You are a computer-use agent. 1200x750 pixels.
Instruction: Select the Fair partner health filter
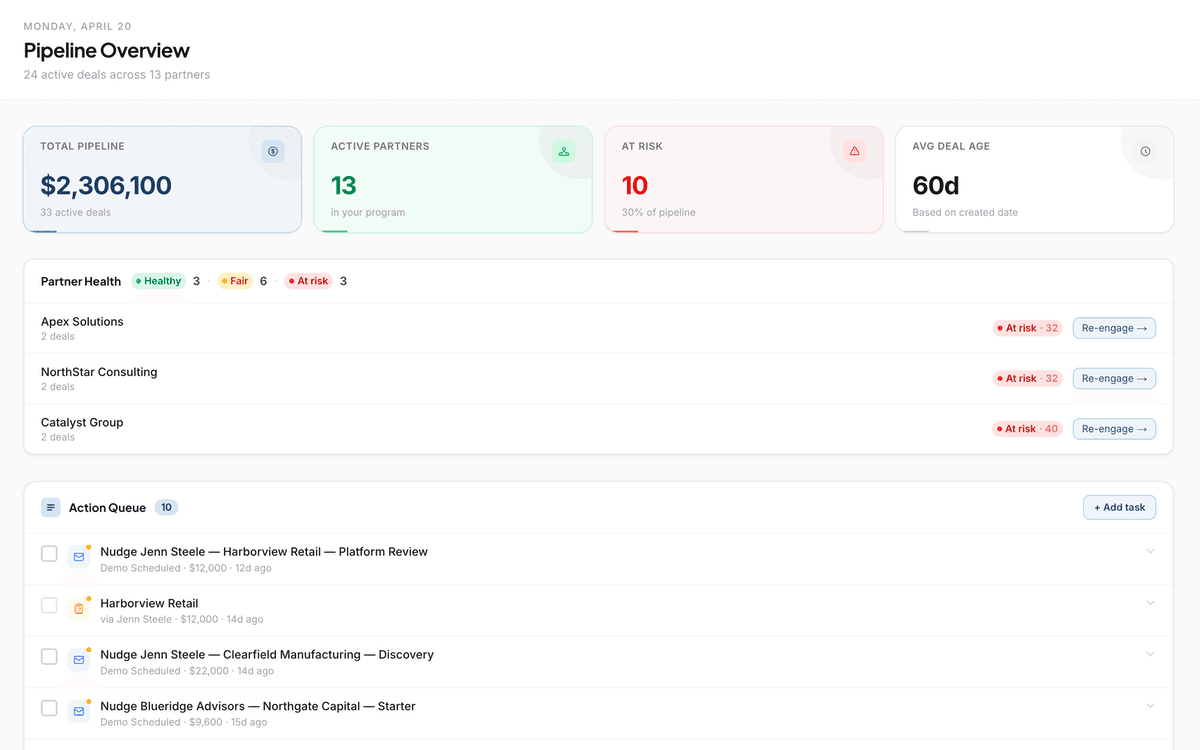(235, 281)
